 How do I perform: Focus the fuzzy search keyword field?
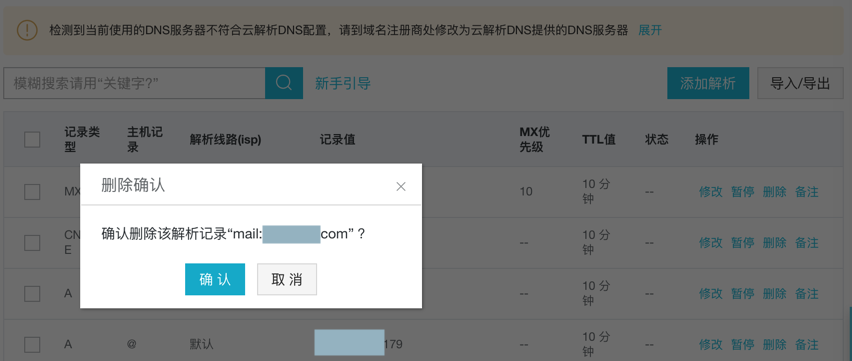click(134, 83)
